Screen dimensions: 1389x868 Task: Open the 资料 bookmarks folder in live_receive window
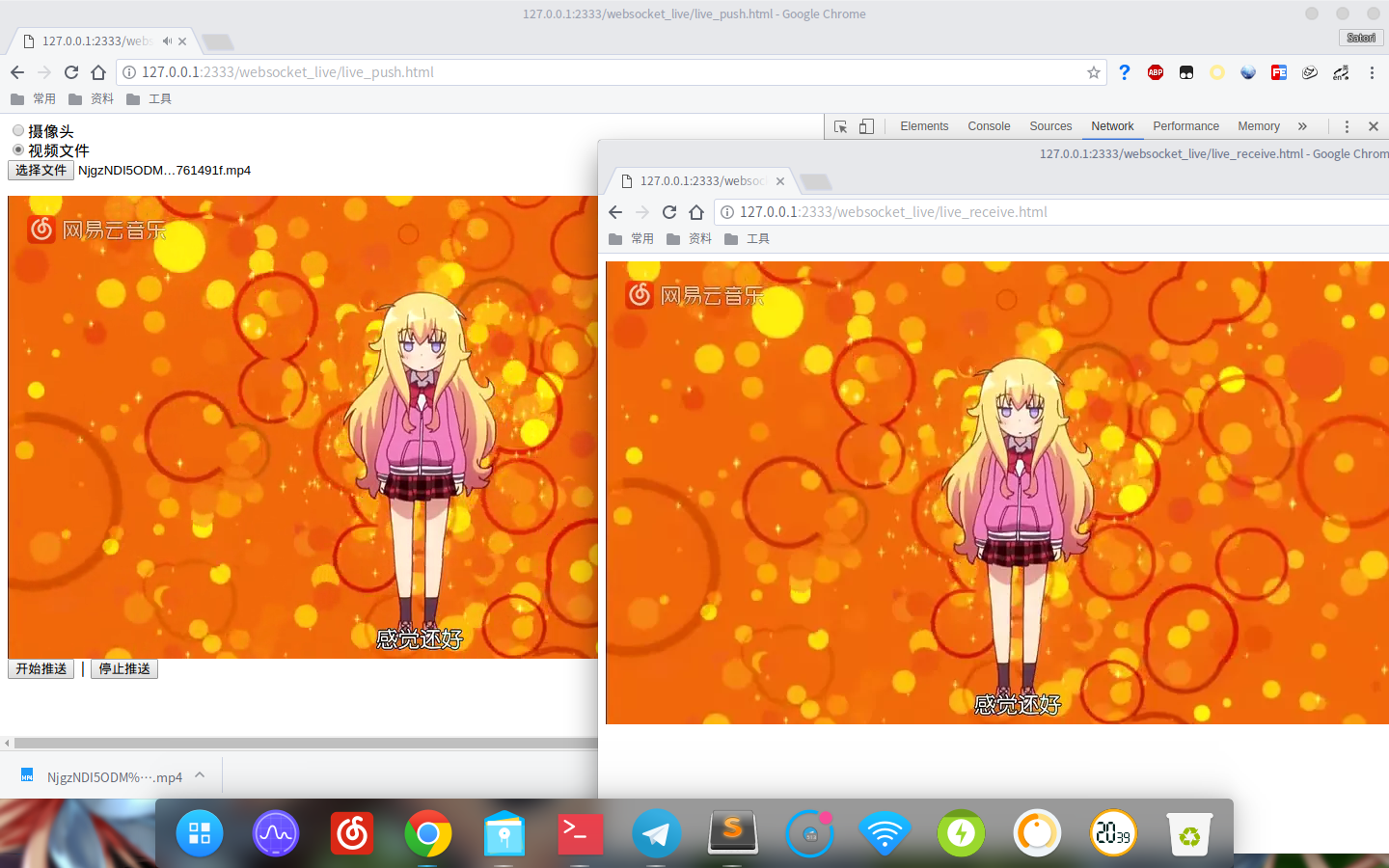[x=689, y=238]
